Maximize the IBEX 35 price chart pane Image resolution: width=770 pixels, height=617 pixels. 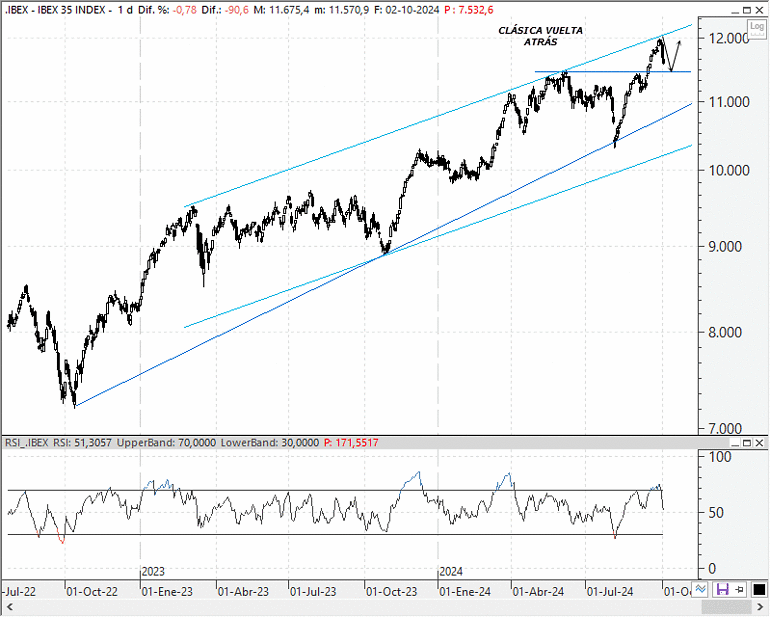tap(747, 10)
